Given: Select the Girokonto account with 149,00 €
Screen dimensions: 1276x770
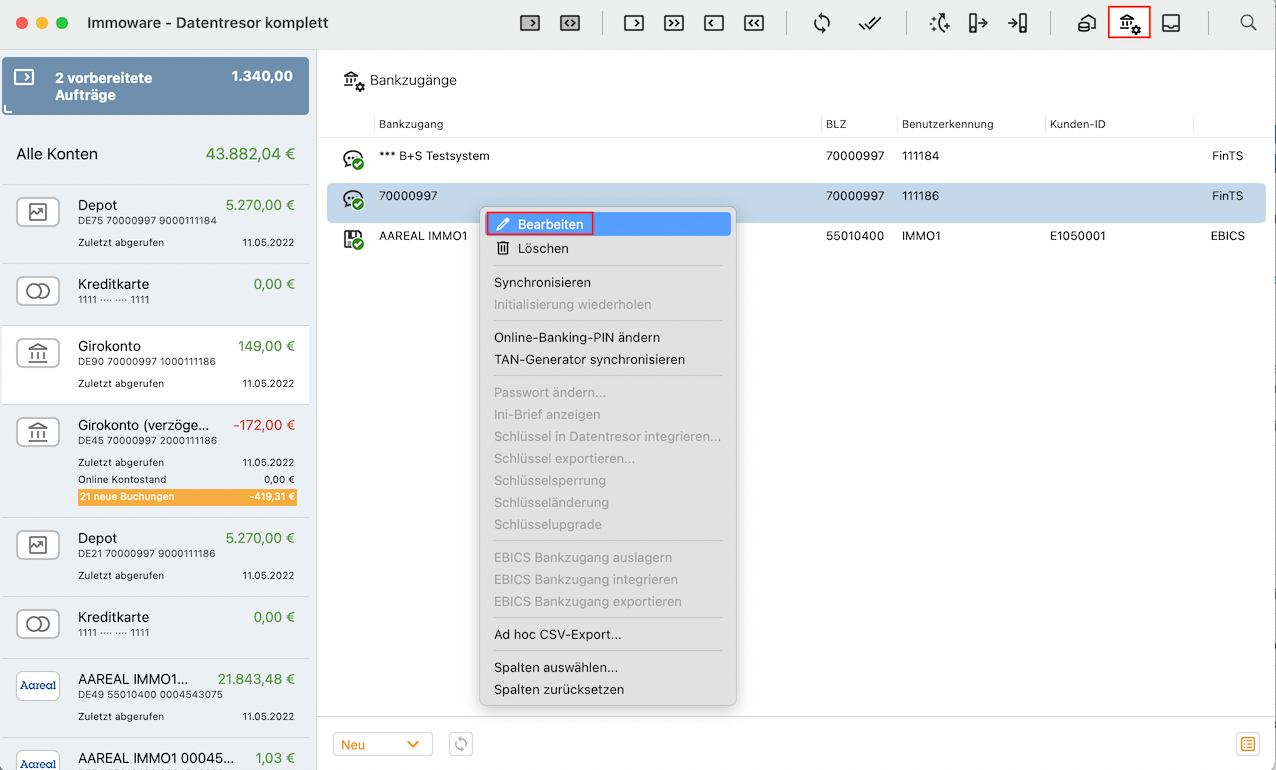Looking at the screenshot, I should pos(155,364).
